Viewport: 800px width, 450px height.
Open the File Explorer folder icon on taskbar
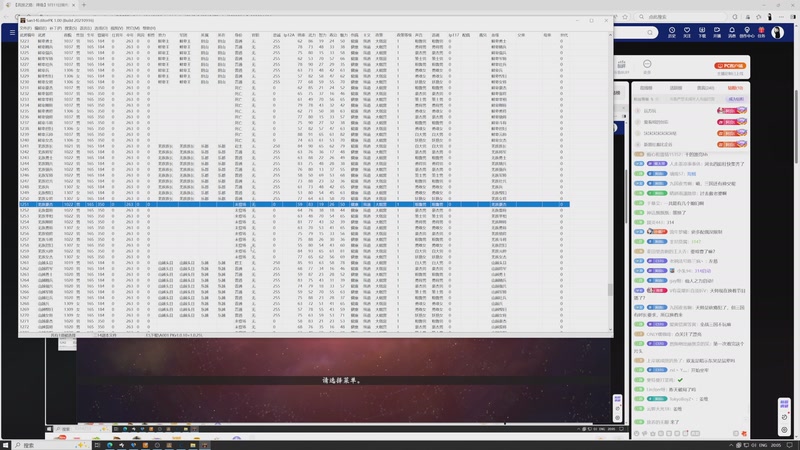click(193, 445)
